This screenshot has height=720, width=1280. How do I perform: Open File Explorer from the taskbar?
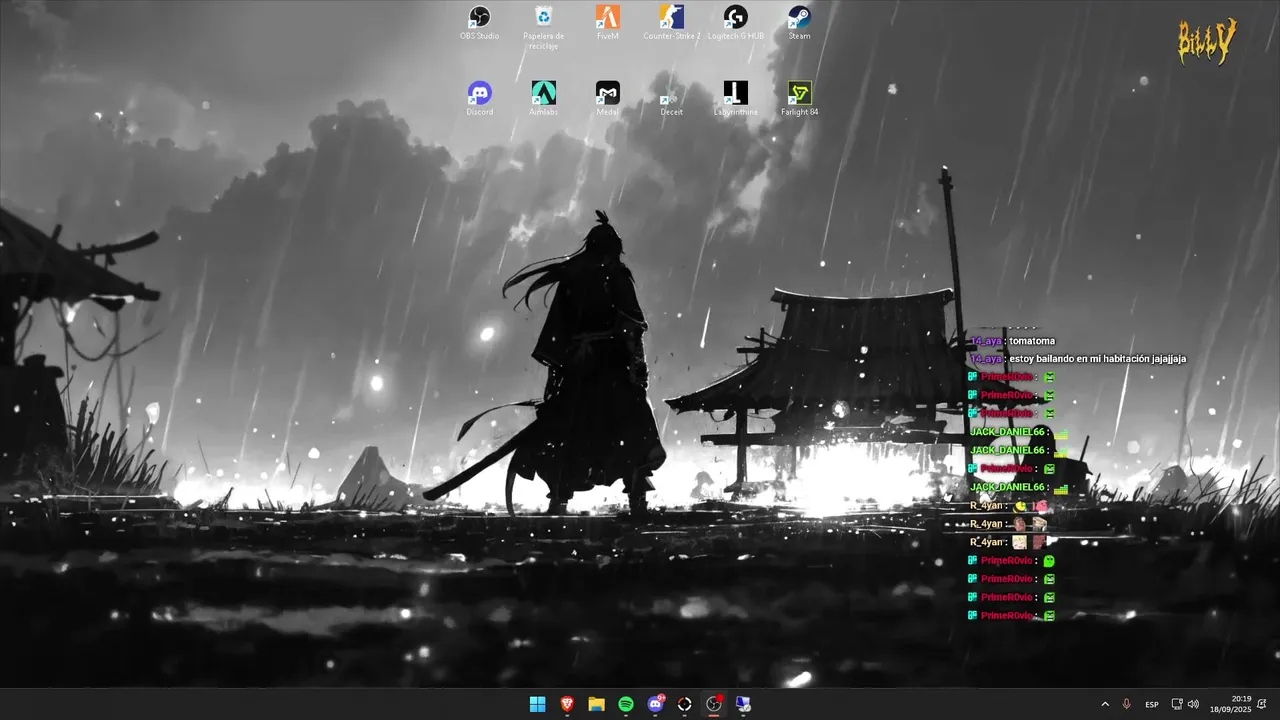tap(596, 704)
